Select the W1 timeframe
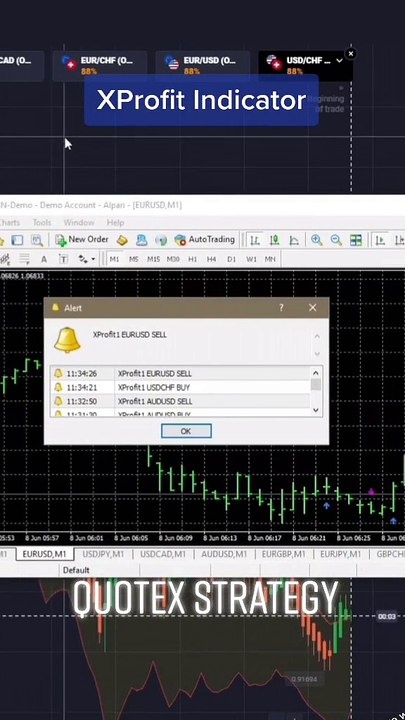 point(251,259)
